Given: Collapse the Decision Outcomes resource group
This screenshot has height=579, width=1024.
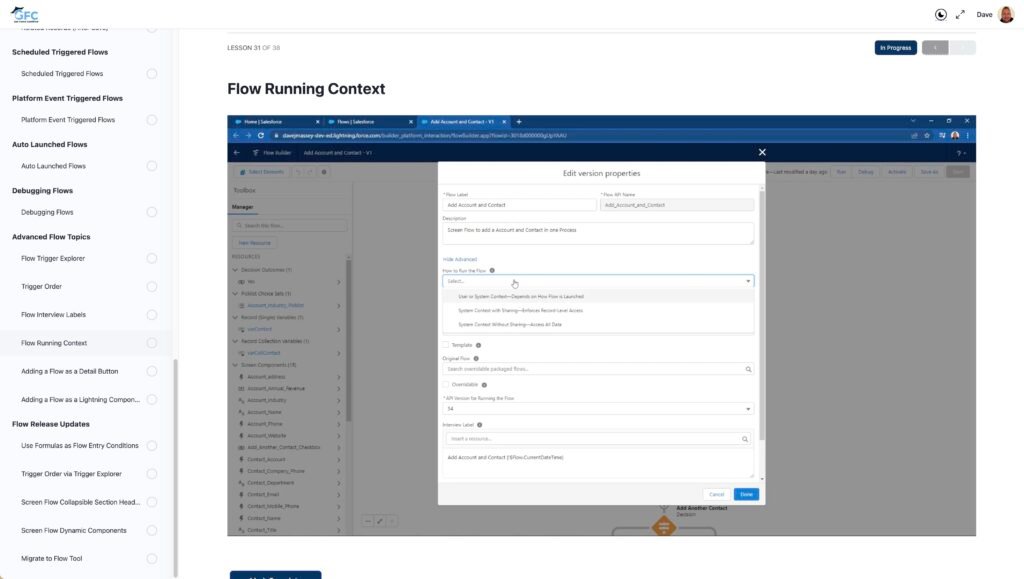Looking at the screenshot, I should [x=236, y=270].
